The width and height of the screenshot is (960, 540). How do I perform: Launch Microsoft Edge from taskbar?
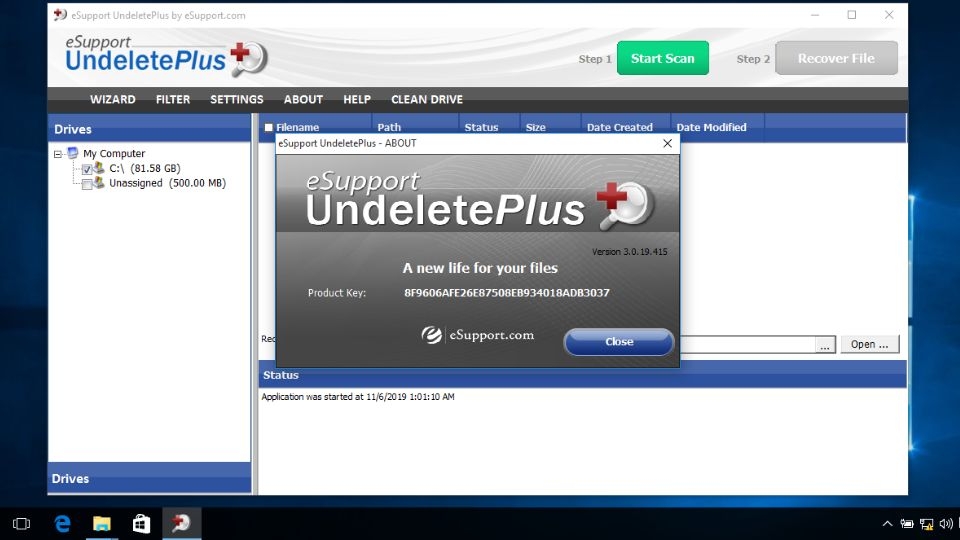[62, 523]
